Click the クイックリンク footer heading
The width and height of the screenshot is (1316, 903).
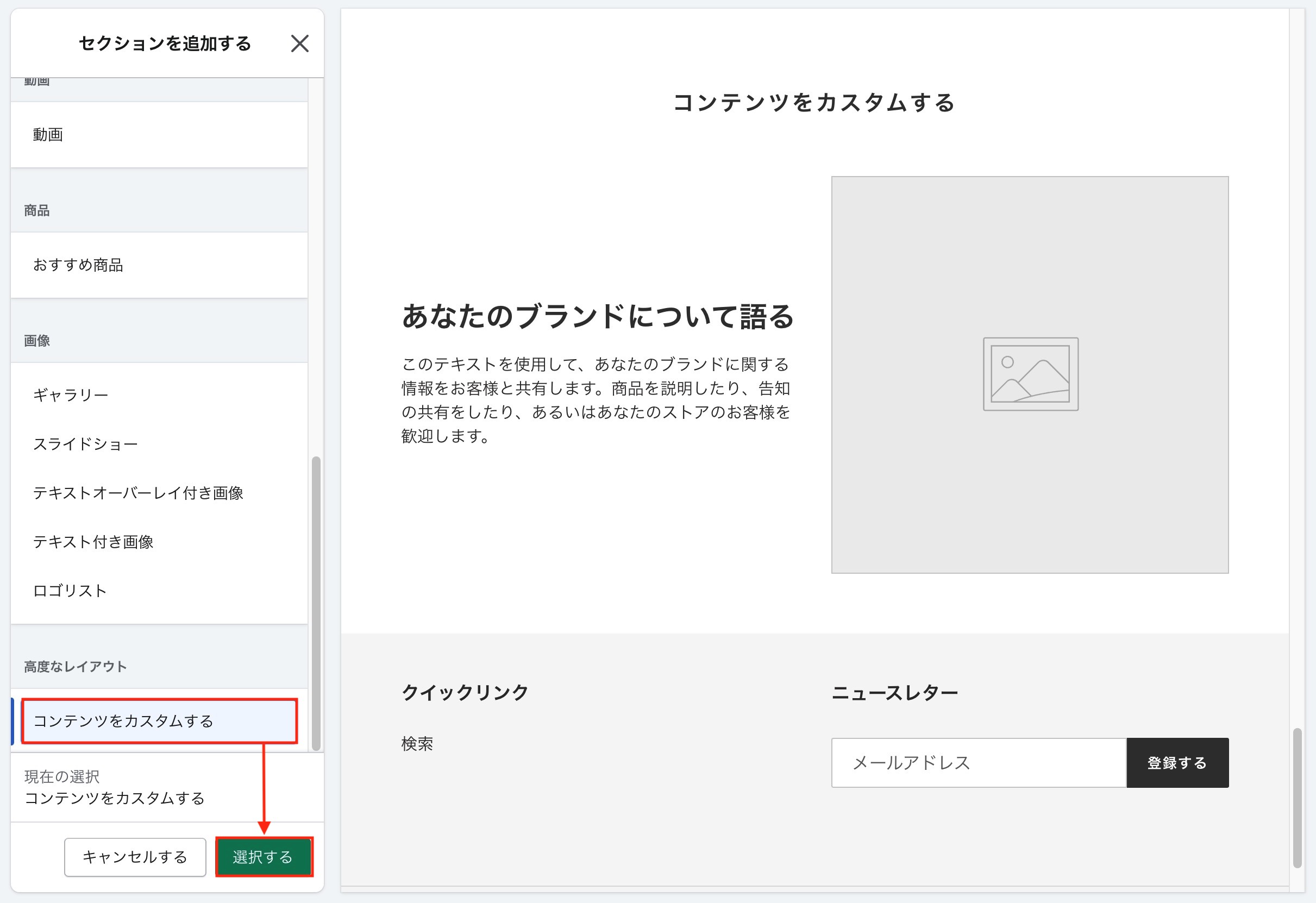point(465,692)
